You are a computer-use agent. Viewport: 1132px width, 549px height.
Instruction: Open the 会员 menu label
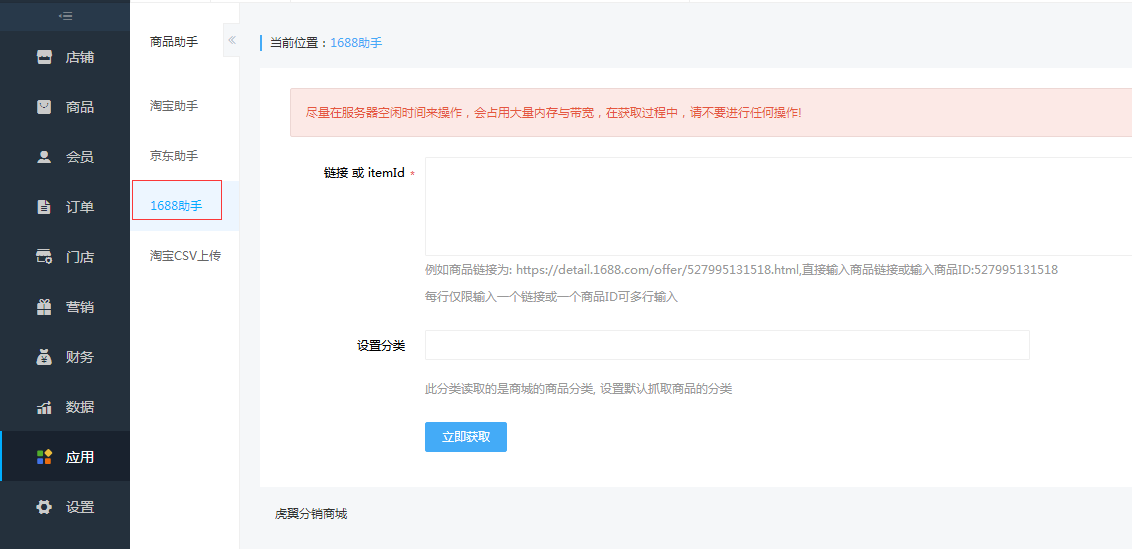tap(79, 157)
